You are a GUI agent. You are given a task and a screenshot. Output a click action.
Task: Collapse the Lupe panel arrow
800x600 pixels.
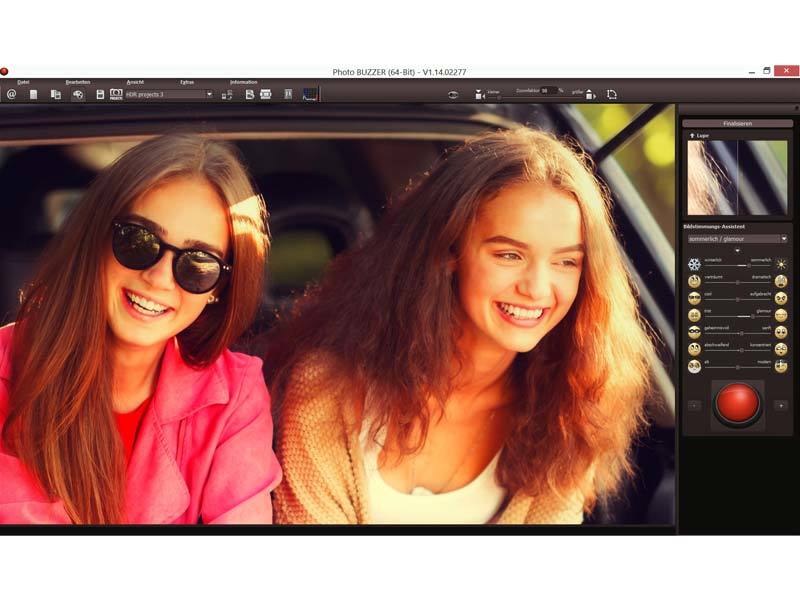692,136
